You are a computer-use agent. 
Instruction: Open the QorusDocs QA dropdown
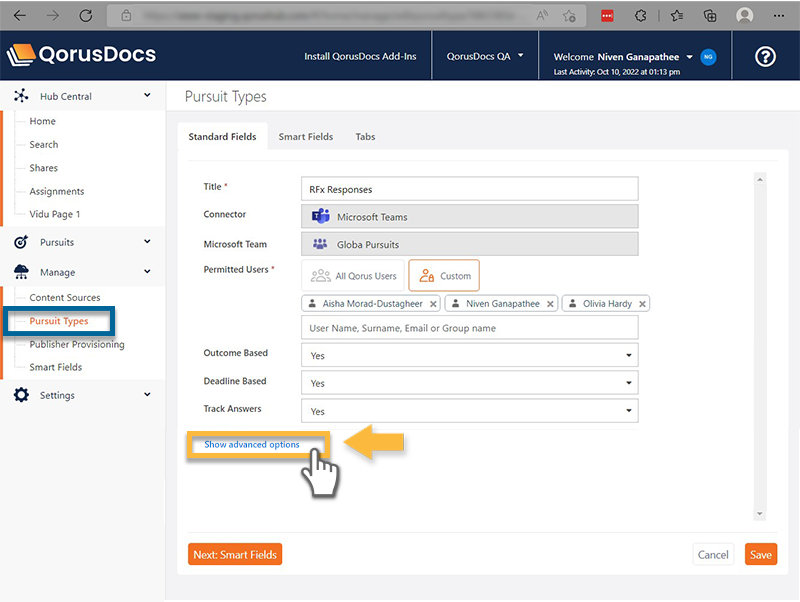485,56
